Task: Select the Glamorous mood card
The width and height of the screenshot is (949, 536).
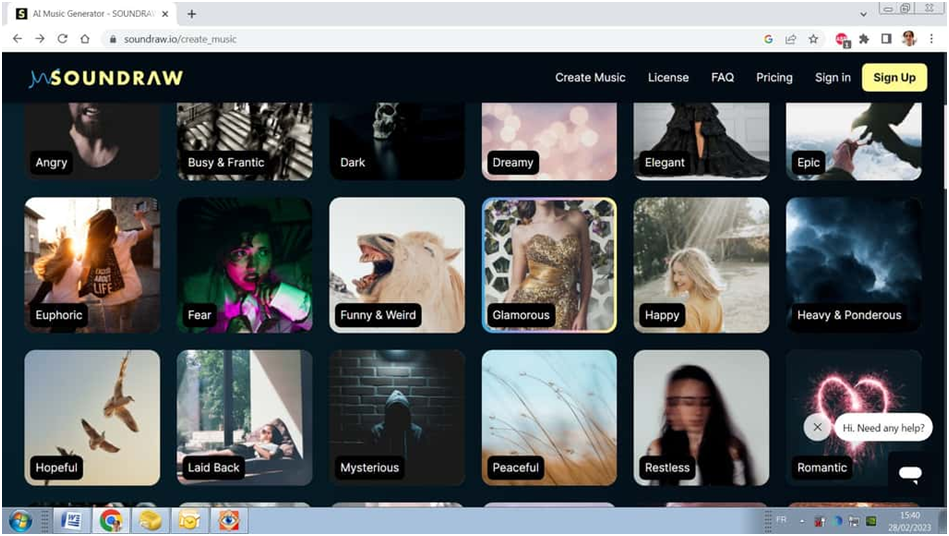Action: click(x=549, y=265)
